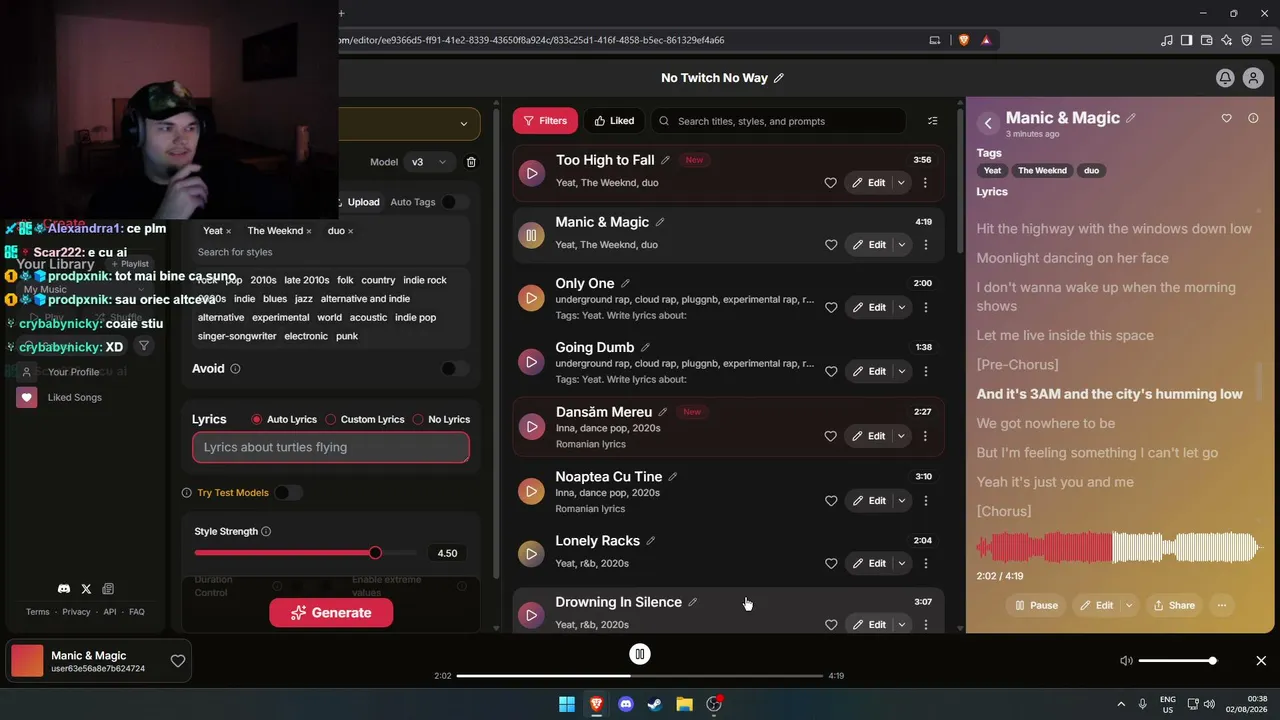The width and height of the screenshot is (1280, 720).
Task: Like the song Noaptea Cu Tine
Action: point(830,501)
